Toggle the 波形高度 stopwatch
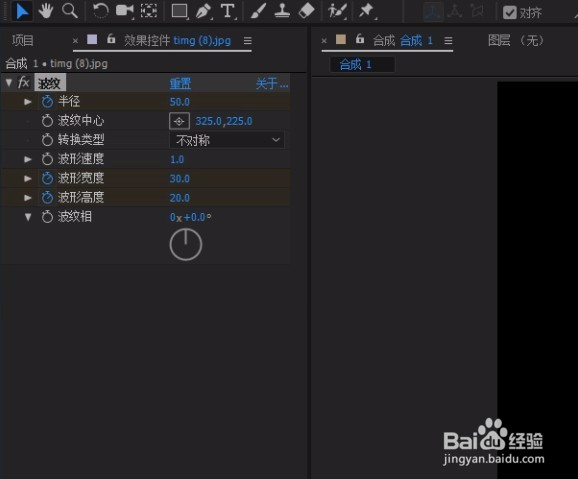 click(x=47, y=198)
